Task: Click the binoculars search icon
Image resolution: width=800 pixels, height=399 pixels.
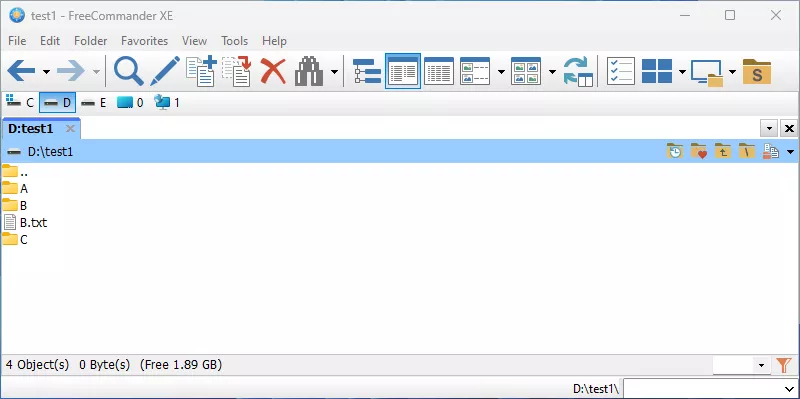Action: [309, 71]
